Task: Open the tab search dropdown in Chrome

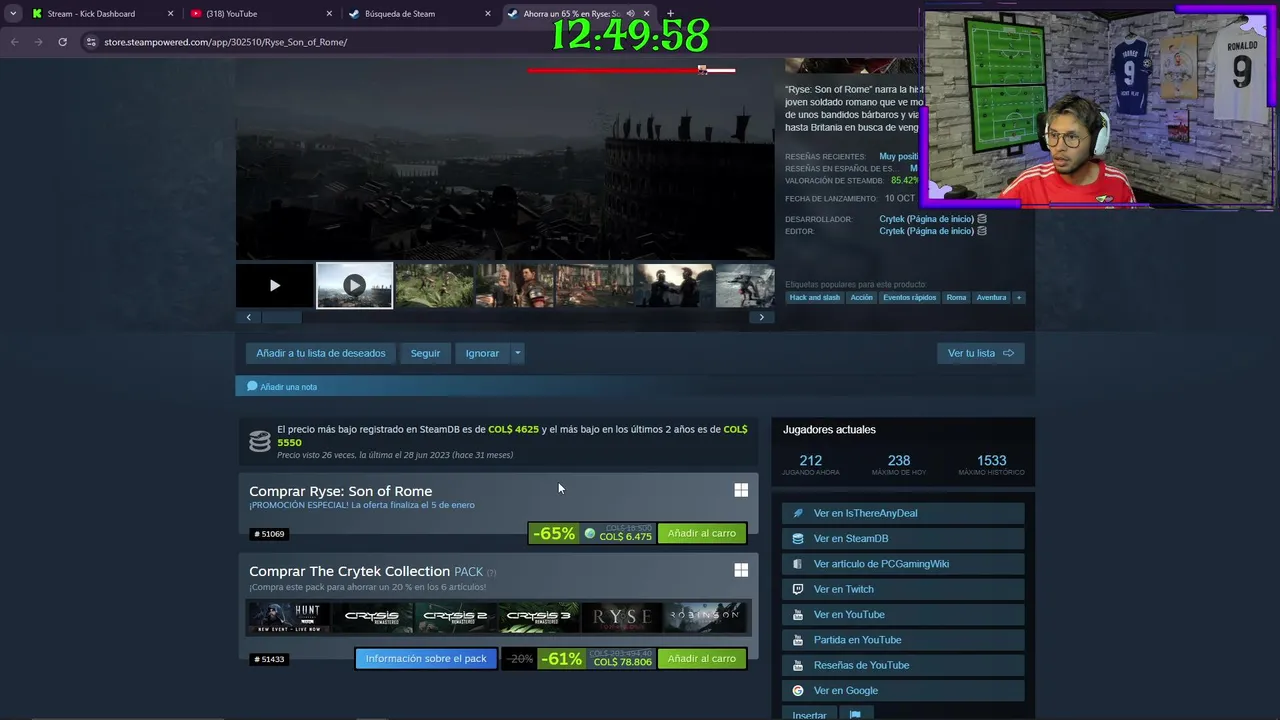Action: pos(13,14)
